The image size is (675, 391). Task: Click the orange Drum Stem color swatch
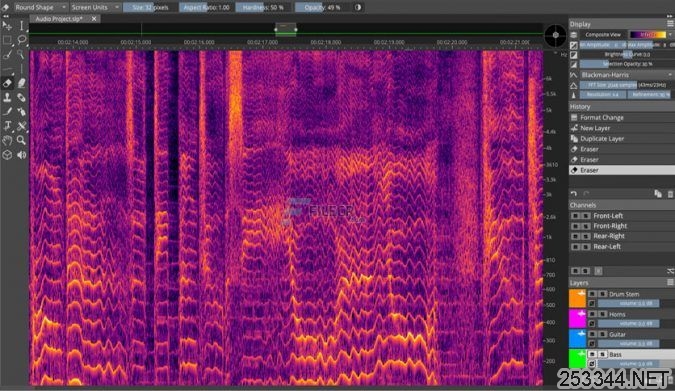pyautogui.click(x=577, y=298)
